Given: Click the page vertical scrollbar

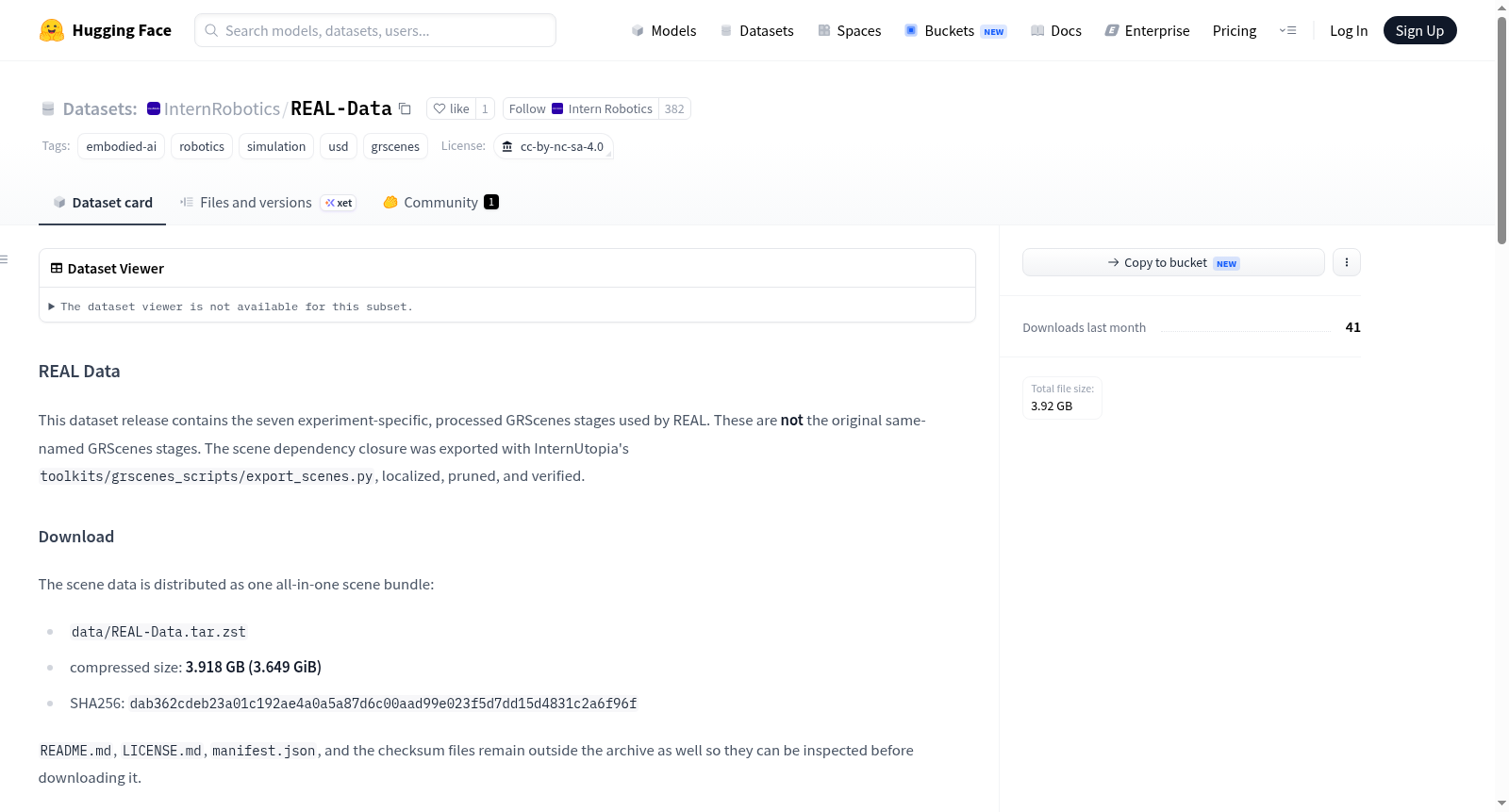Looking at the screenshot, I should 1501,130.
